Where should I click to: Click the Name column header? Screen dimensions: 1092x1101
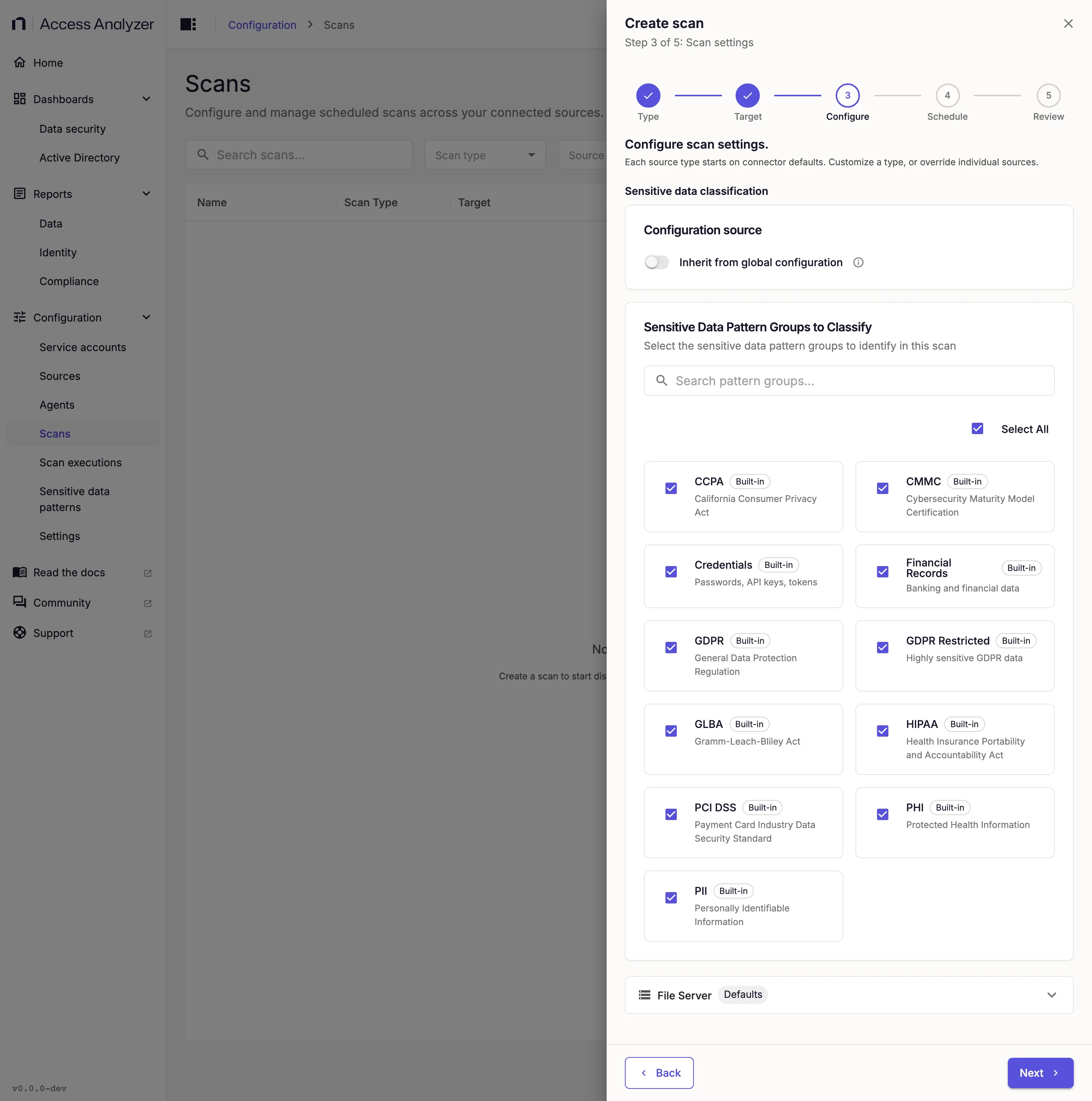tap(212, 202)
